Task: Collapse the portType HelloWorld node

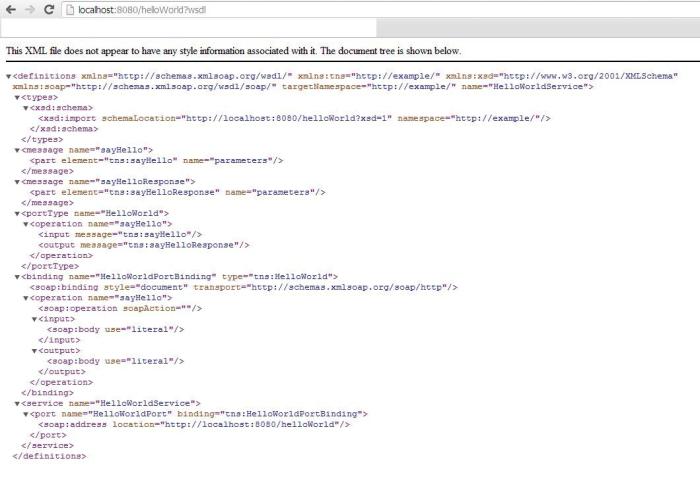Action: tap(17, 213)
